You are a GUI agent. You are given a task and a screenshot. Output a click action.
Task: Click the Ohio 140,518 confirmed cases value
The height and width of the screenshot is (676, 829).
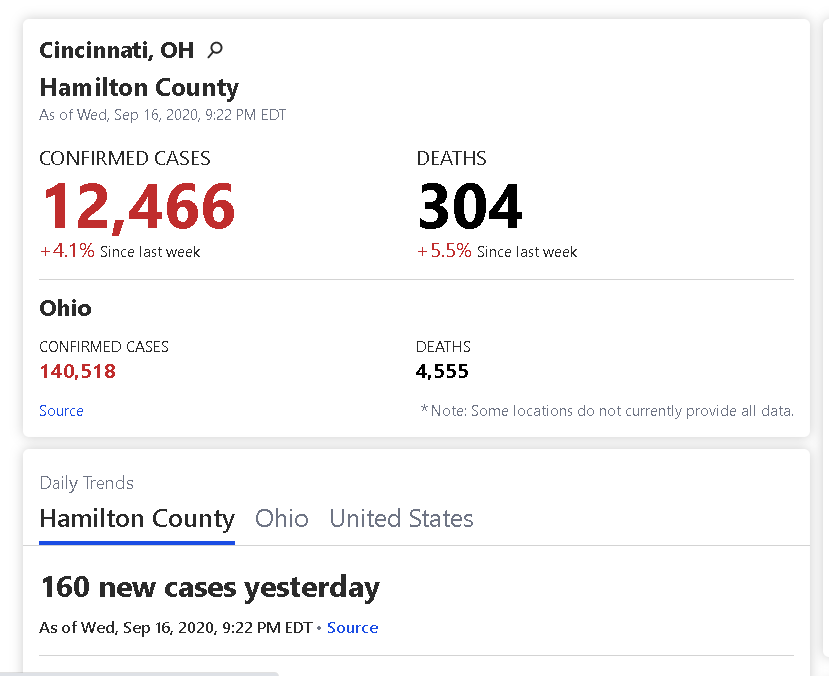[x=78, y=372]
